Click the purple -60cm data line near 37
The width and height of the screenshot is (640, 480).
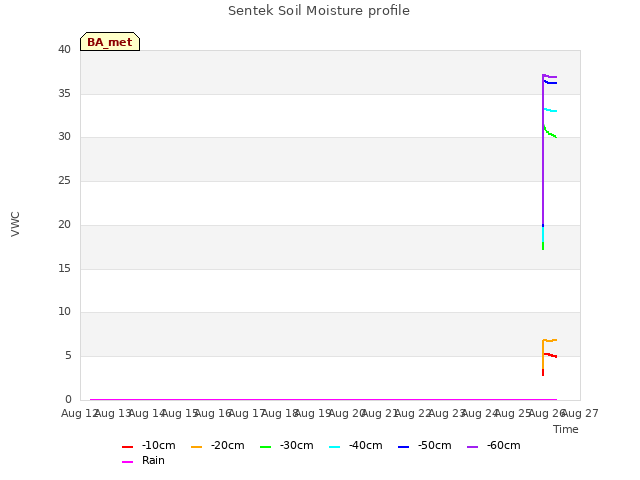[x=551, y=76]
